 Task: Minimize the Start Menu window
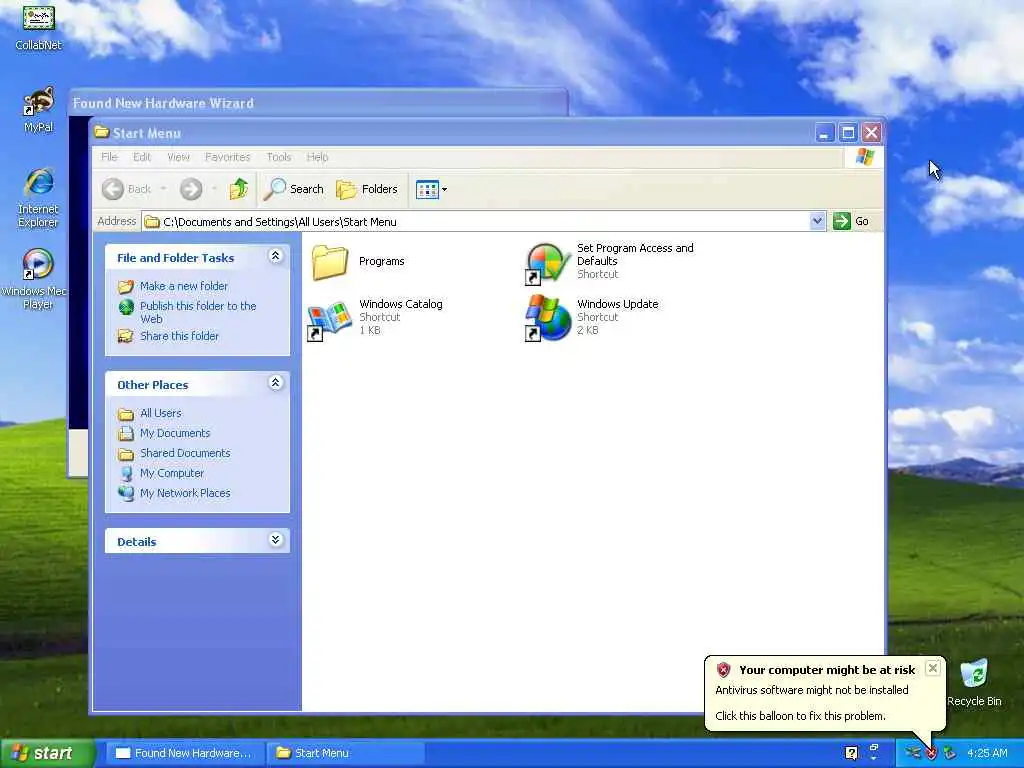(825, 133)
